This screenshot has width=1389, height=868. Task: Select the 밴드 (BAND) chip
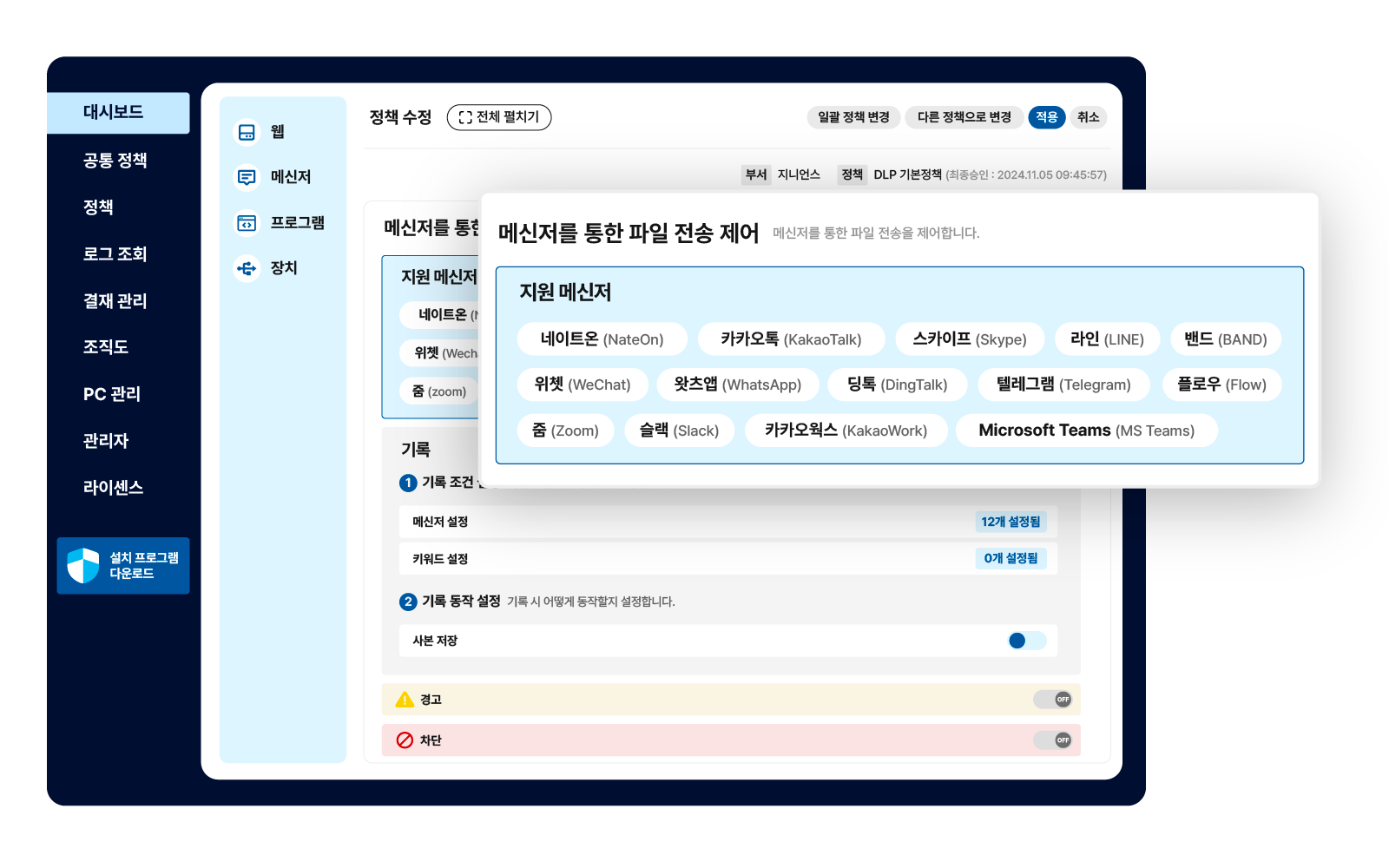click(x=1226, y=339)
